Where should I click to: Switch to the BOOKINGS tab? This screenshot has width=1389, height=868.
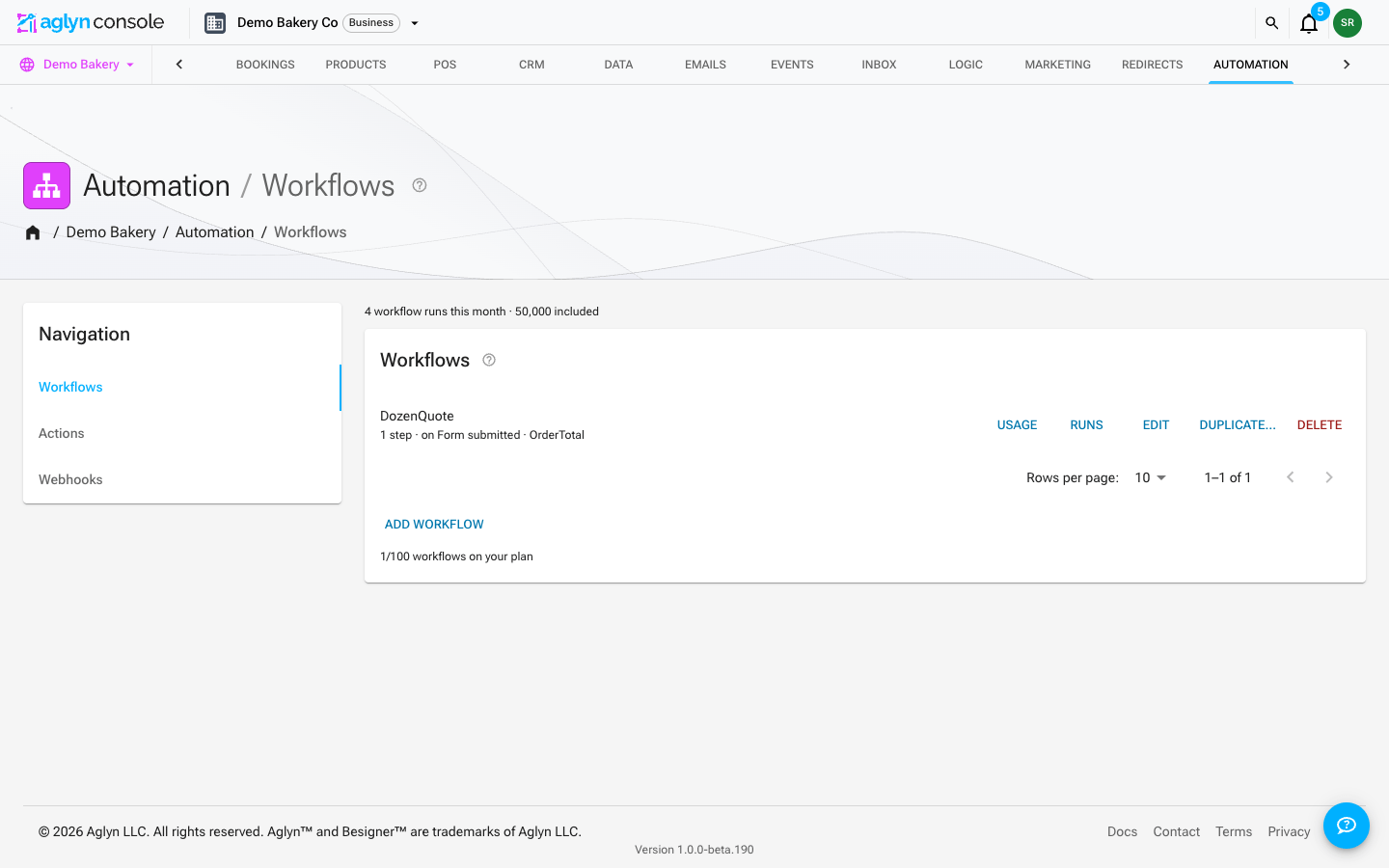point(265,65)
